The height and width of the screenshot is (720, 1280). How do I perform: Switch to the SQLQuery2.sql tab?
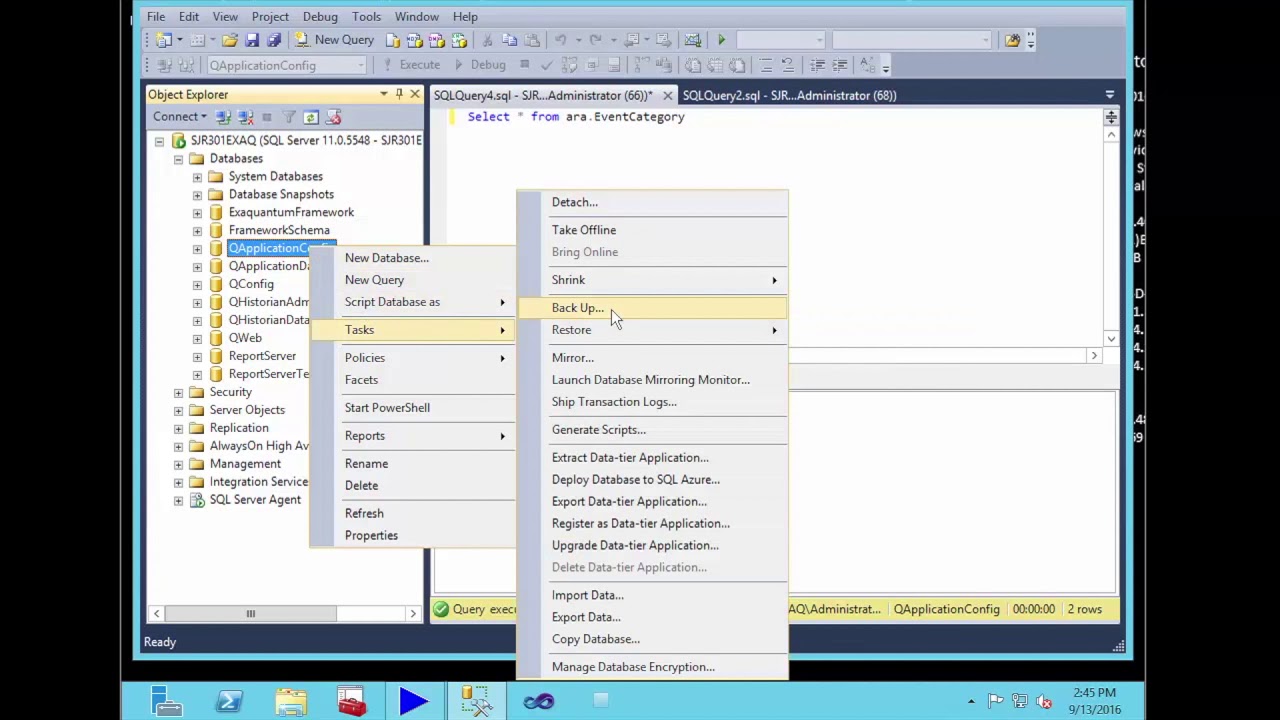tap(789, 95)
